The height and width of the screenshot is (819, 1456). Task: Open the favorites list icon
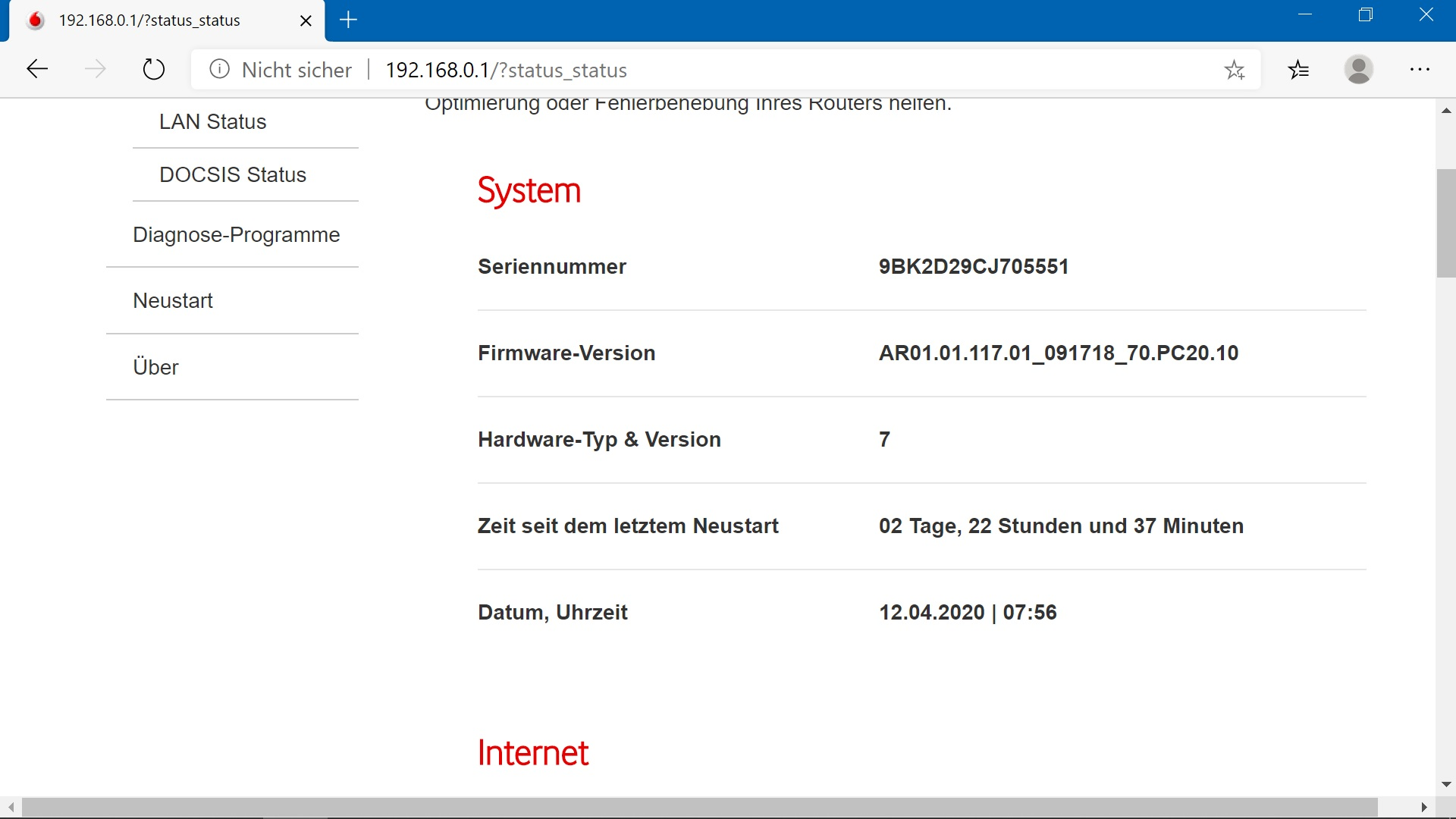point(1298,70)
